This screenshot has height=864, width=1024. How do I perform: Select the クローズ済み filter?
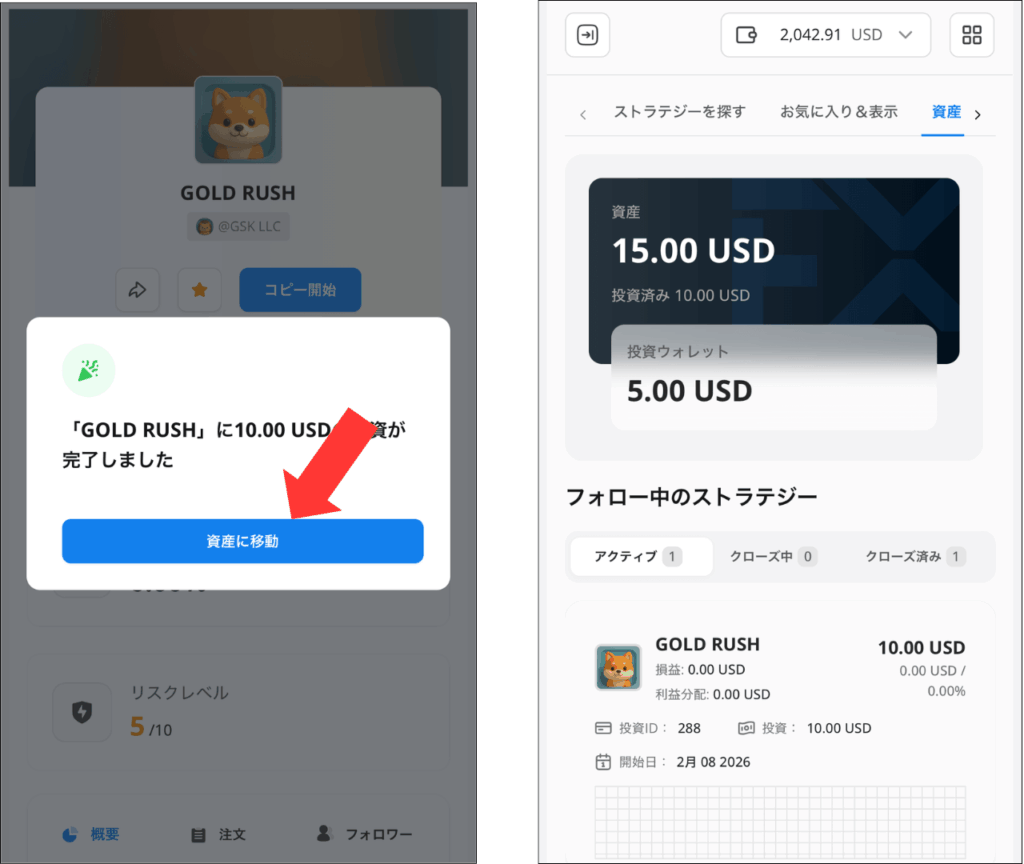pos(915,556)
